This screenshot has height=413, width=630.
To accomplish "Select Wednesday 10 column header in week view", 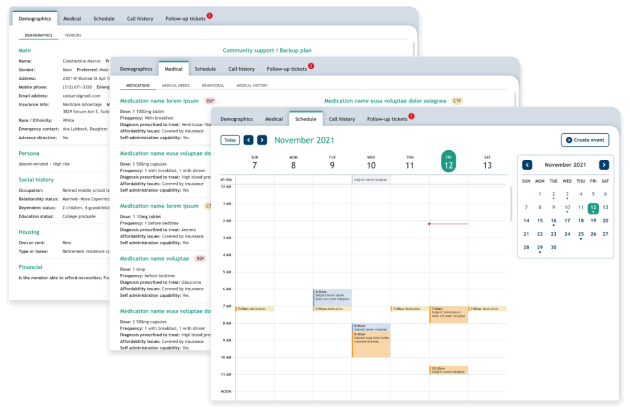I will pyautogui.click(x=371, y=162).
